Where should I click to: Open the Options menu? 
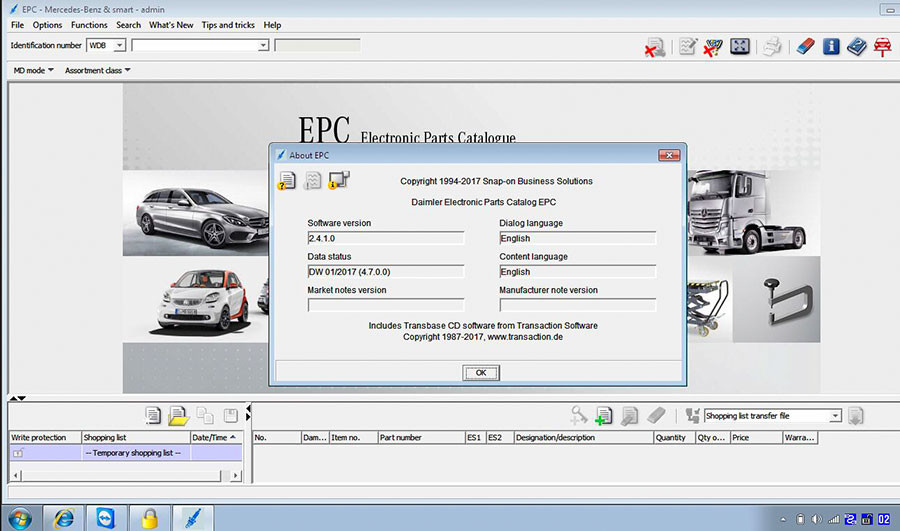tap(47, 25)
